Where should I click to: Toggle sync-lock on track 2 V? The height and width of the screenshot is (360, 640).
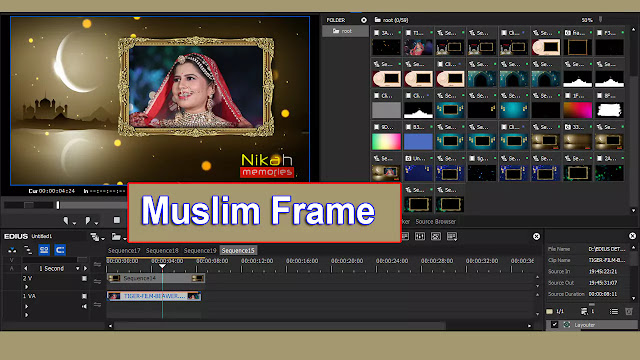[x=97, y=282]
